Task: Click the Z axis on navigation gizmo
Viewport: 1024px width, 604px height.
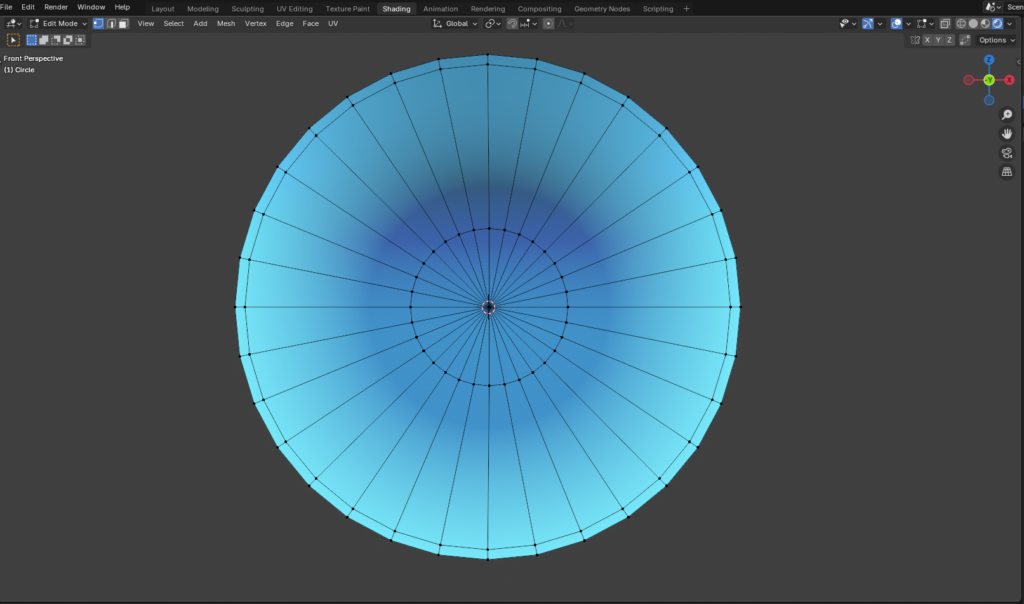Action: pyautogui.click(x=989, y=59)
